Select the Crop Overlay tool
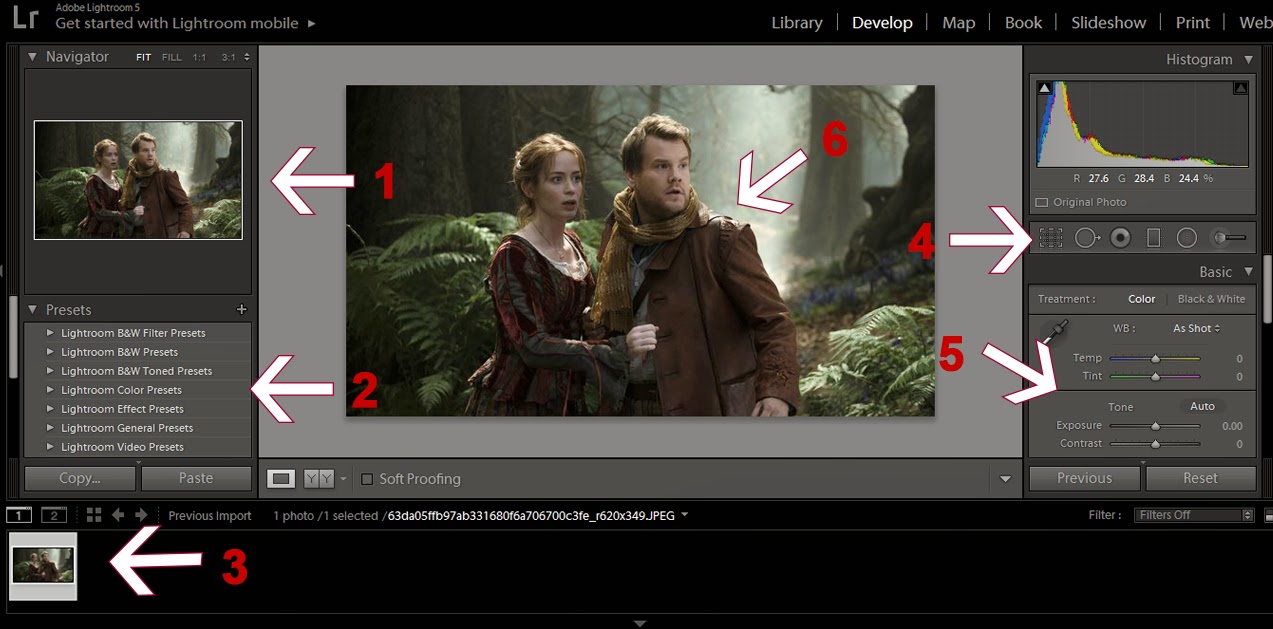Screen dimensions: 1273x629 point(1050,238)
